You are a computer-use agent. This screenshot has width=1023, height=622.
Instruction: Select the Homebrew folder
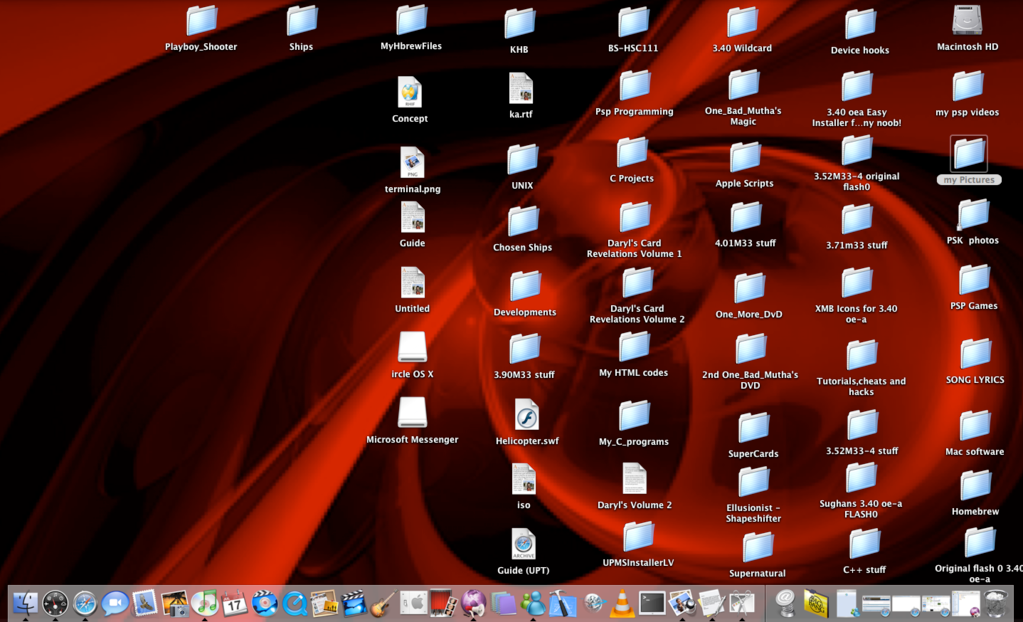(x=975, y=485)
